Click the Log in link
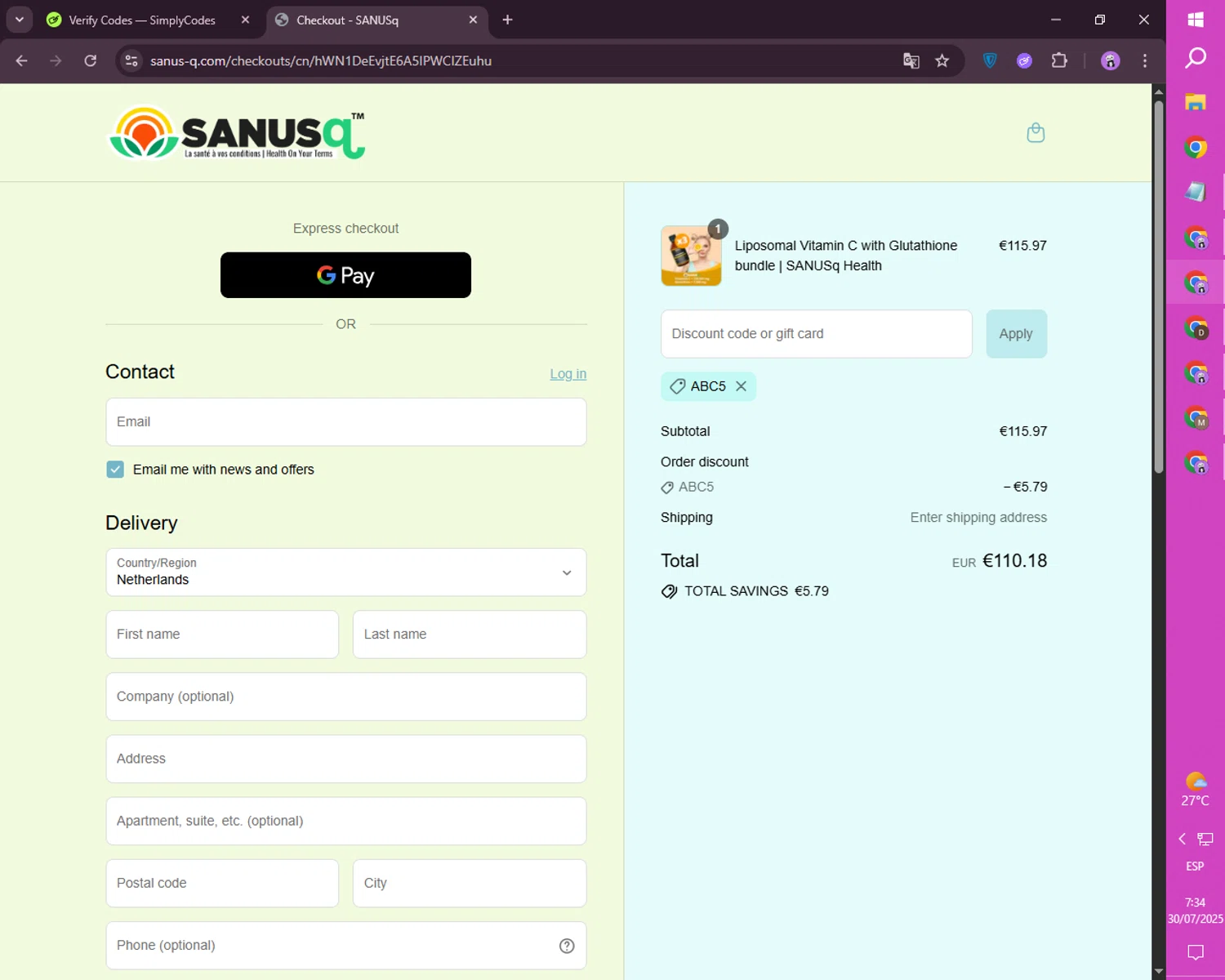This screenshot has width=1225, height=980. click(x=568, y=374)
